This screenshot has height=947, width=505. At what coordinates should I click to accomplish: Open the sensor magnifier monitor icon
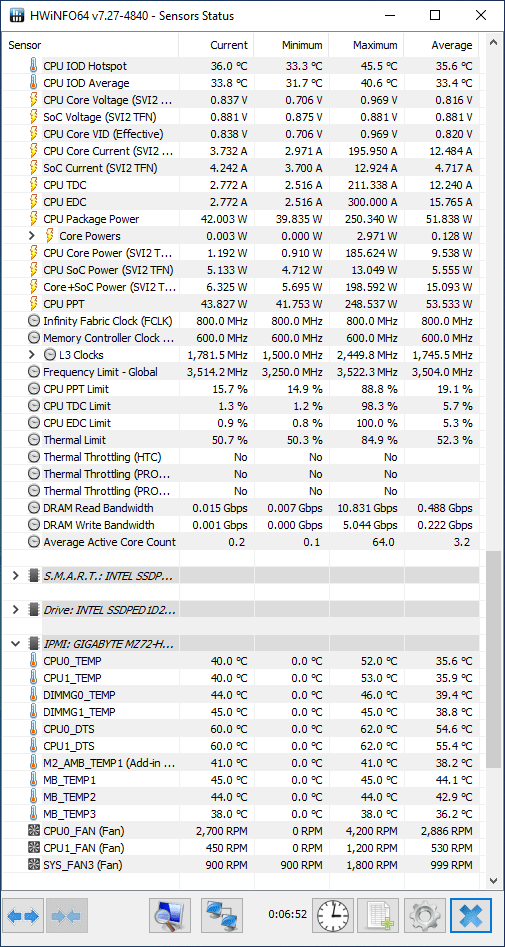click(170, 916)
